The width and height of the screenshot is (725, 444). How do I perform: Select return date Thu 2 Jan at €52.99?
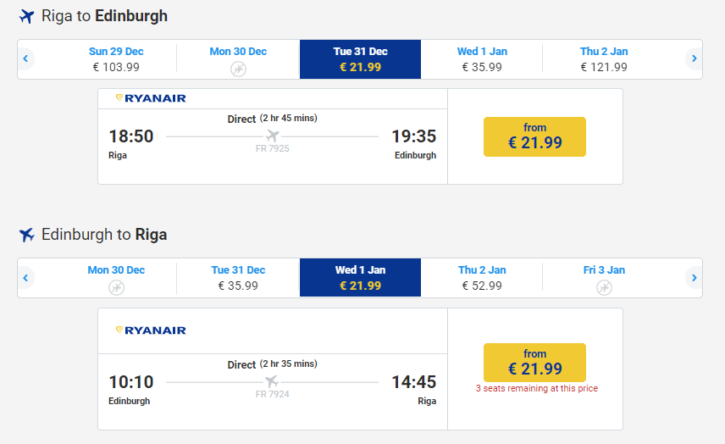(482, 278)
